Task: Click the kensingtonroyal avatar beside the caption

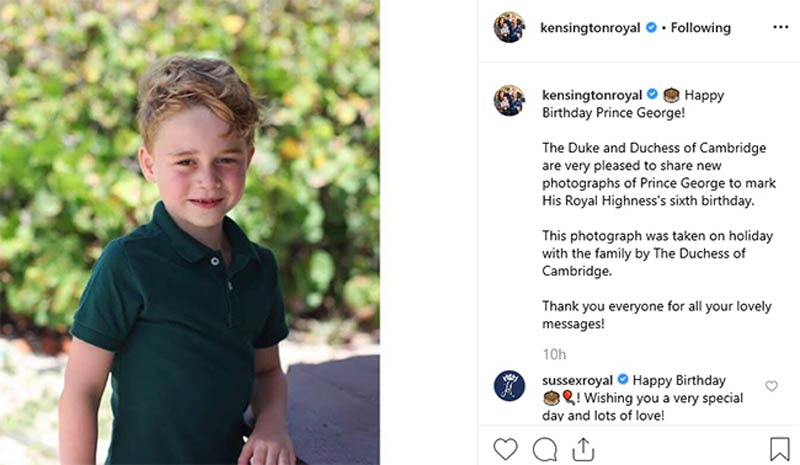Action: coord(510,100)
